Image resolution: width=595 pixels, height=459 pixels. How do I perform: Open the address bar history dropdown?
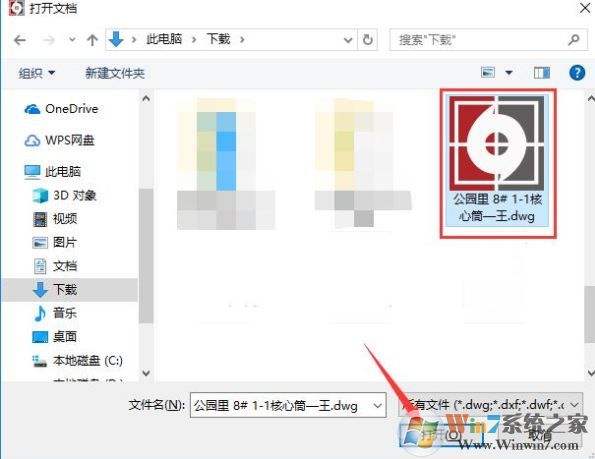(348, 39)
